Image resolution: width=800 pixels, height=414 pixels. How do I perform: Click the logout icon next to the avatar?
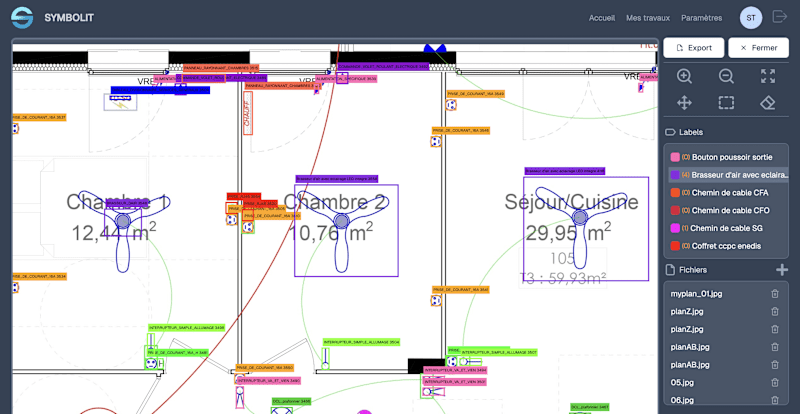[x=780, y=17]
